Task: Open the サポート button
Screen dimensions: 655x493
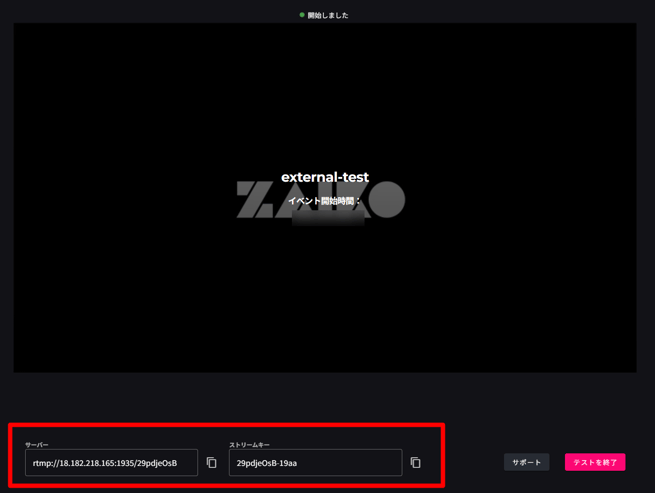Action: tap(526, 462)
